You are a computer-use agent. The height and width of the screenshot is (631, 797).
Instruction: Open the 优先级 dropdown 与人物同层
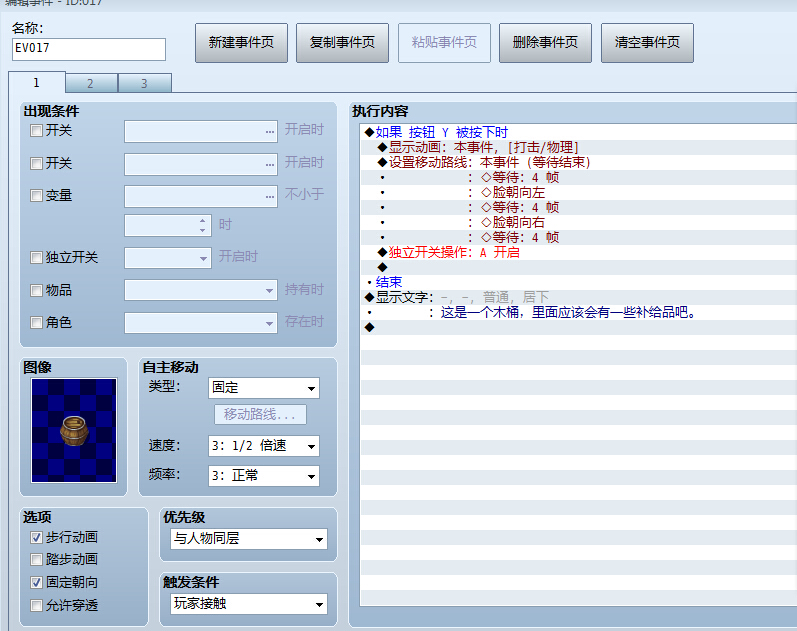click(x=249, y=538)
